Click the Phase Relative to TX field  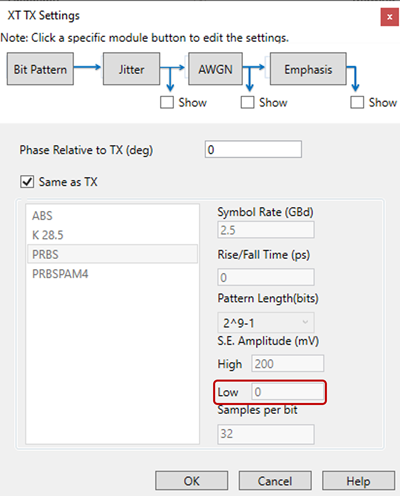pos(253,149)
